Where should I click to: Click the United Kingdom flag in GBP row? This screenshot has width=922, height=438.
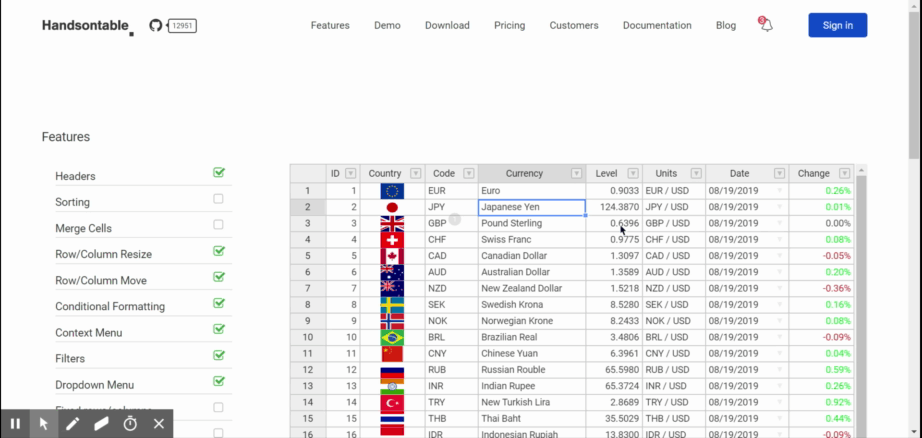click(392, 223)
